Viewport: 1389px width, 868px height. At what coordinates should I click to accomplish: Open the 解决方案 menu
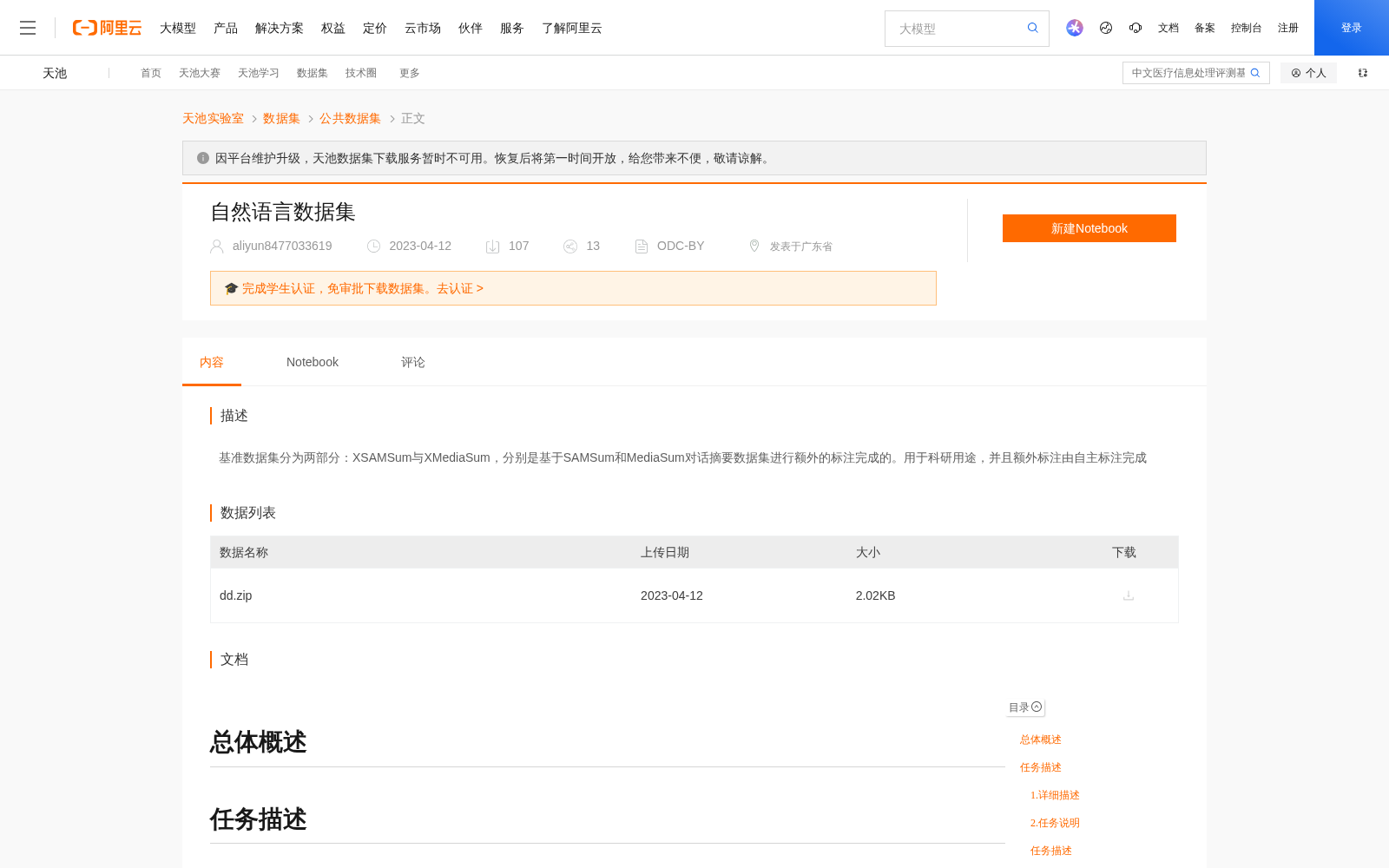(280, 28)
